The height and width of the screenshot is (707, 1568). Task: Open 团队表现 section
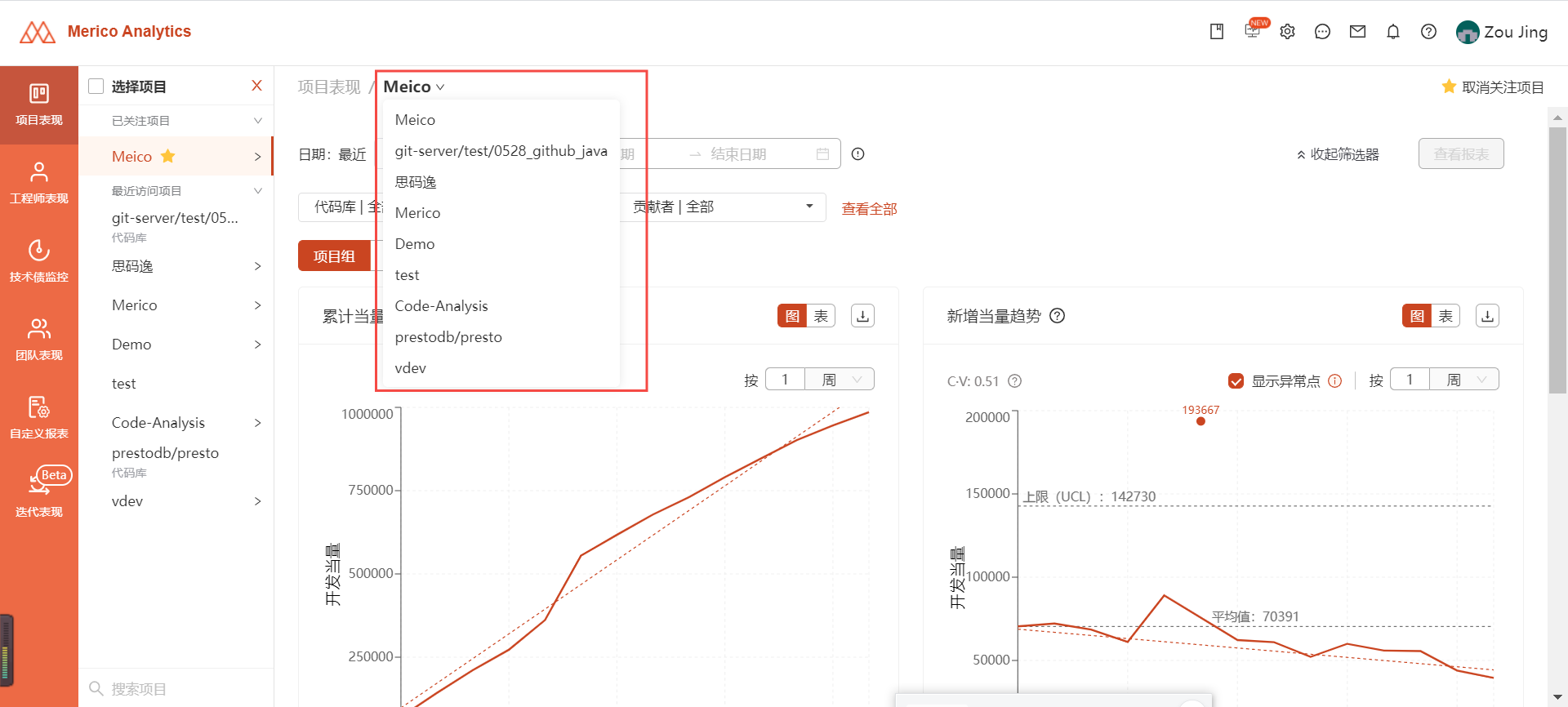click(38, 340)
